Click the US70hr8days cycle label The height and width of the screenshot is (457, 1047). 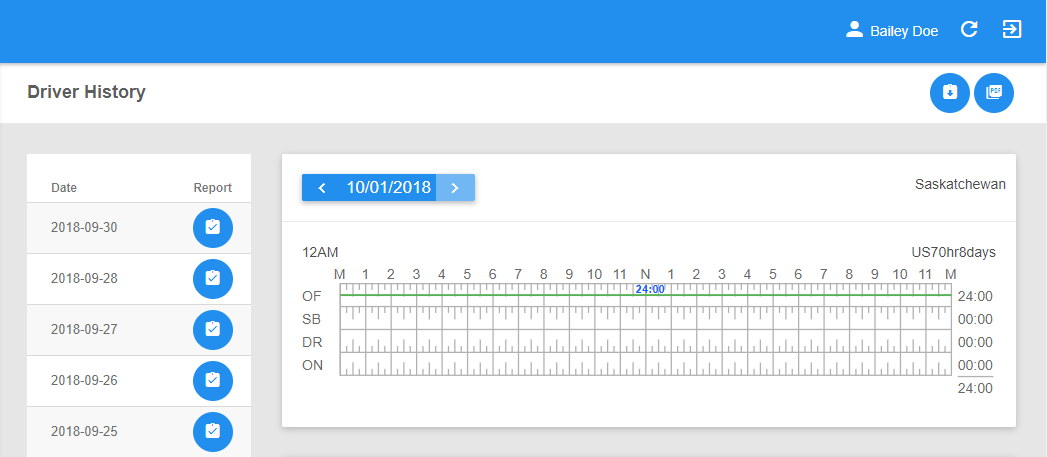pos(954,253)
